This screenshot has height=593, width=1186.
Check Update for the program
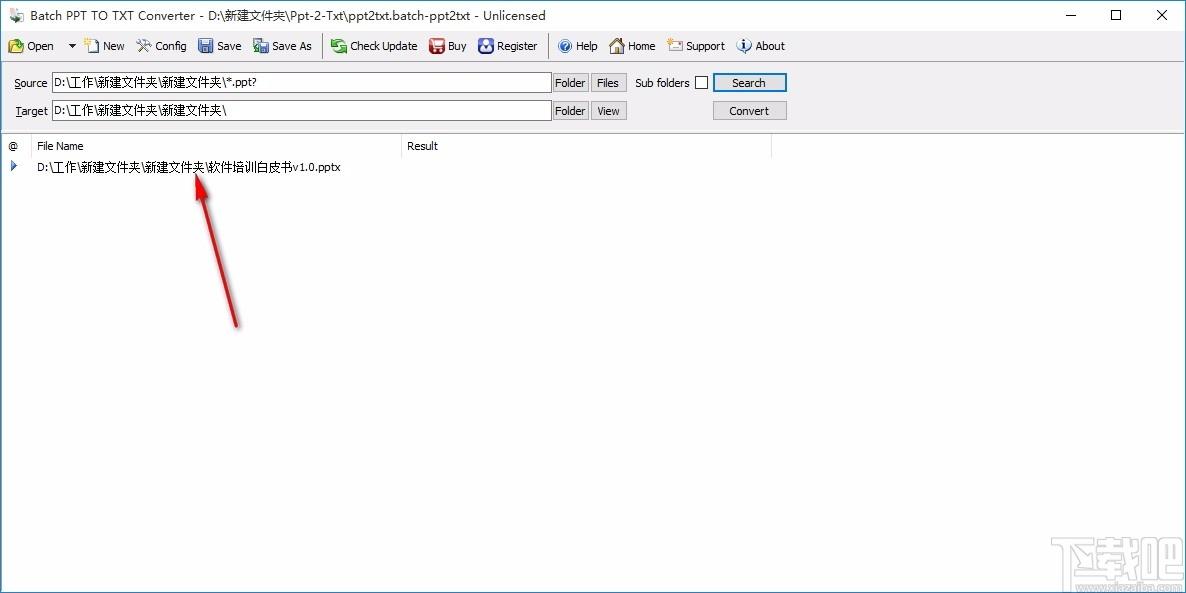tap(374, 46)
